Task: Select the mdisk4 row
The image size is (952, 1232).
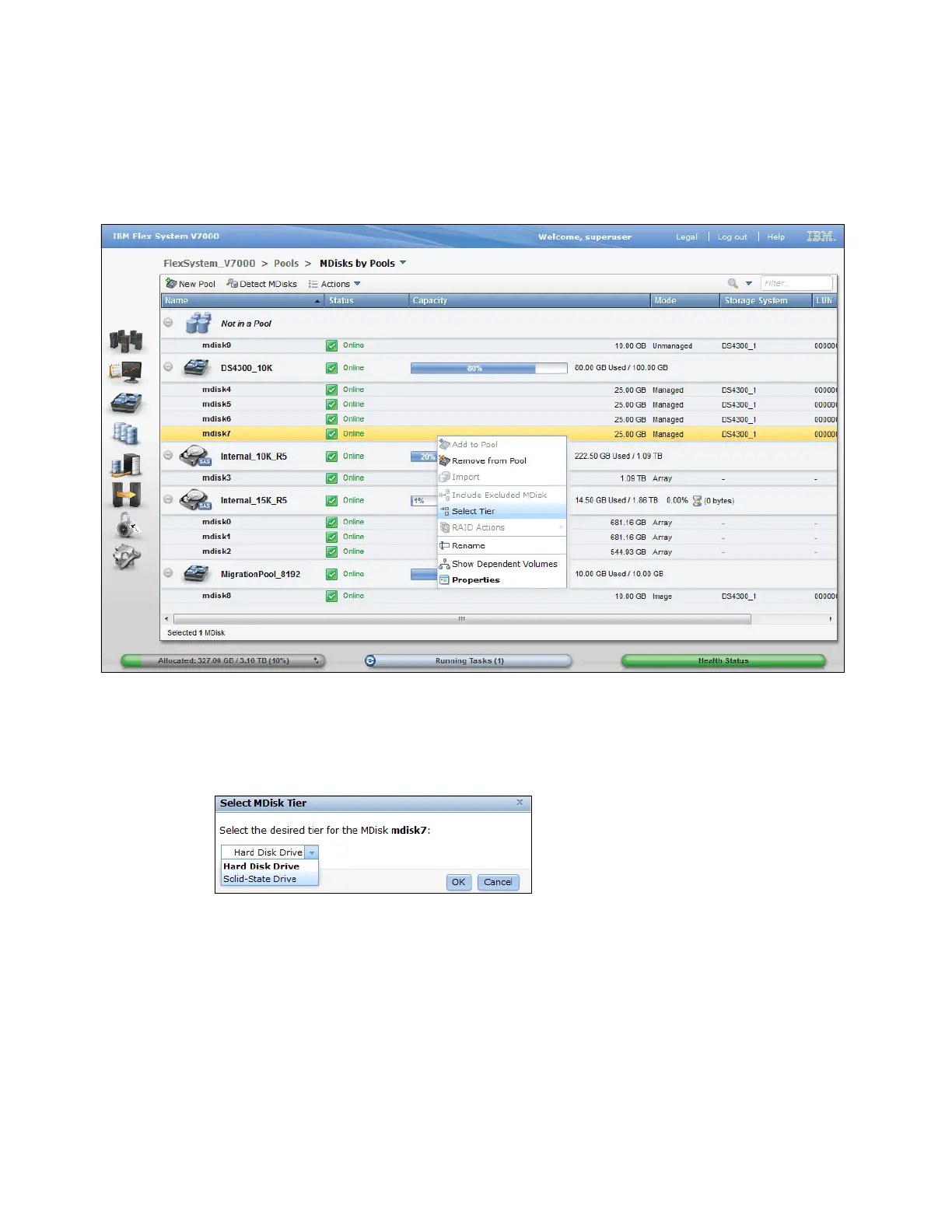Action: click(x=499, y=390)
